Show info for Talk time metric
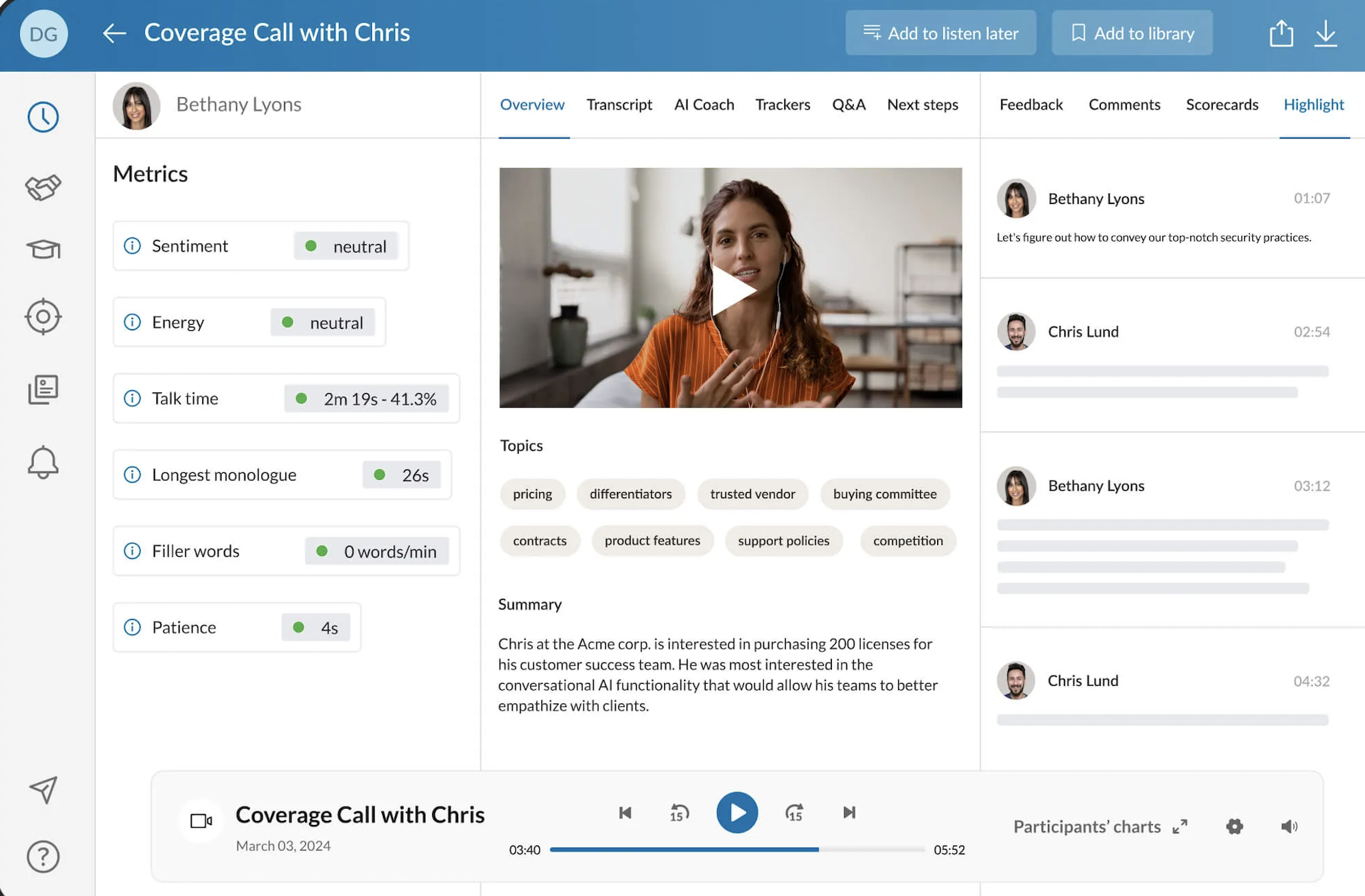Image resolution: width=1365 pixels, height=896 pixels. (x=132, y=399)
